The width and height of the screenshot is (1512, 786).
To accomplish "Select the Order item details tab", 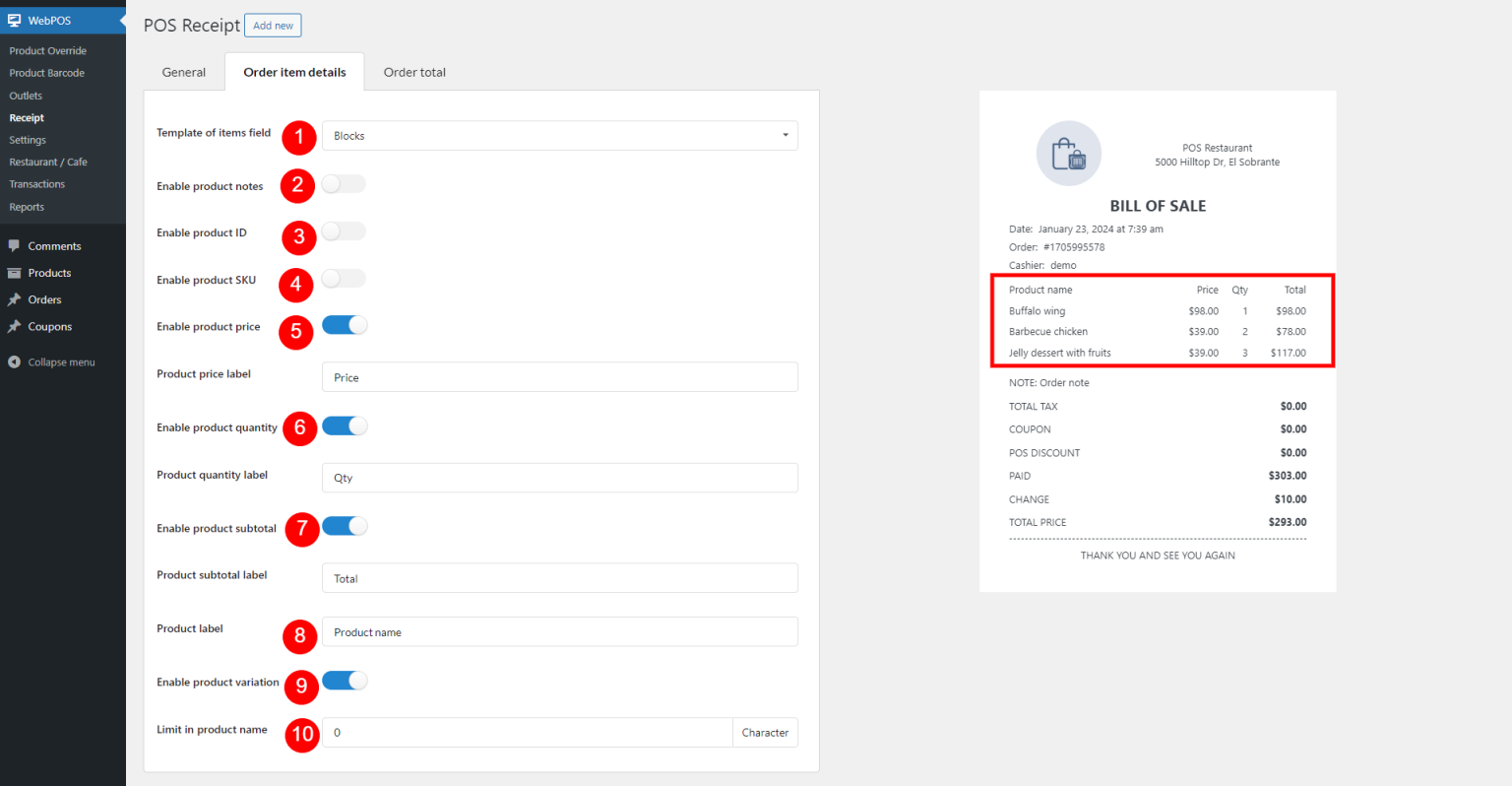I will (294, 71).
